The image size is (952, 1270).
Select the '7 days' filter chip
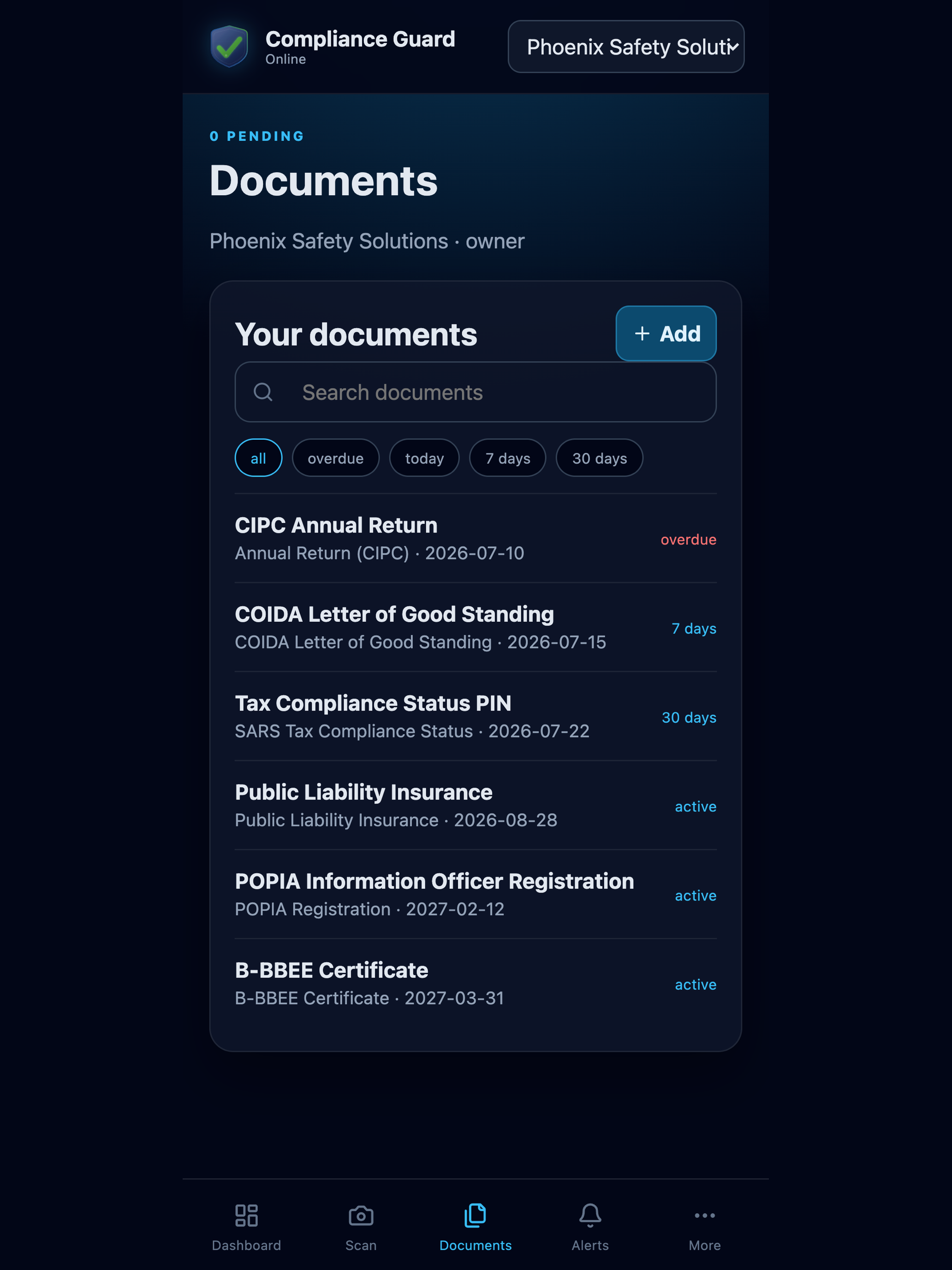click(x=507, y=458)
